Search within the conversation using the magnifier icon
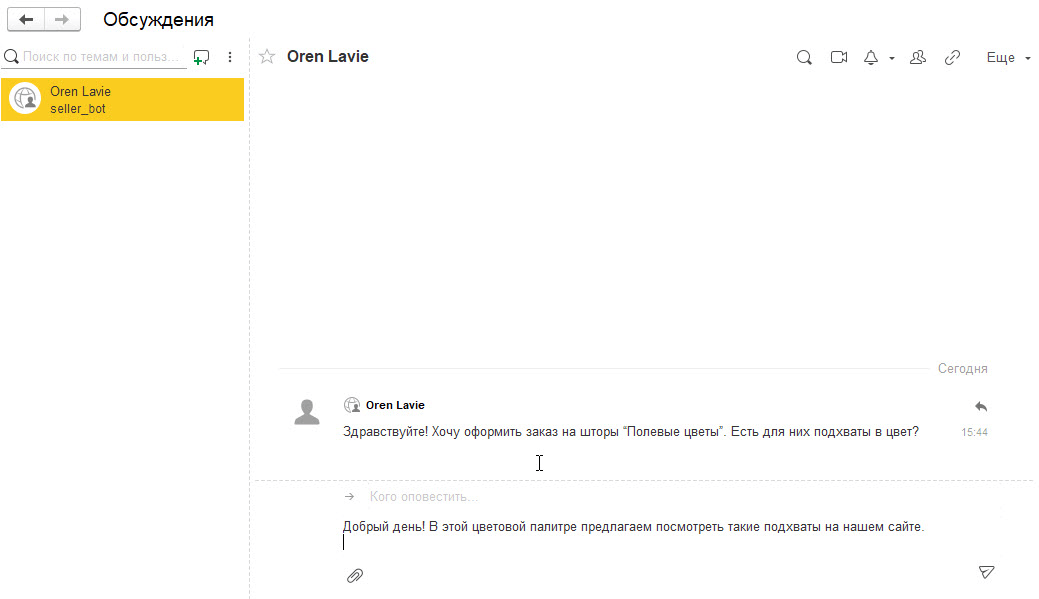 [x=804, y=58]
